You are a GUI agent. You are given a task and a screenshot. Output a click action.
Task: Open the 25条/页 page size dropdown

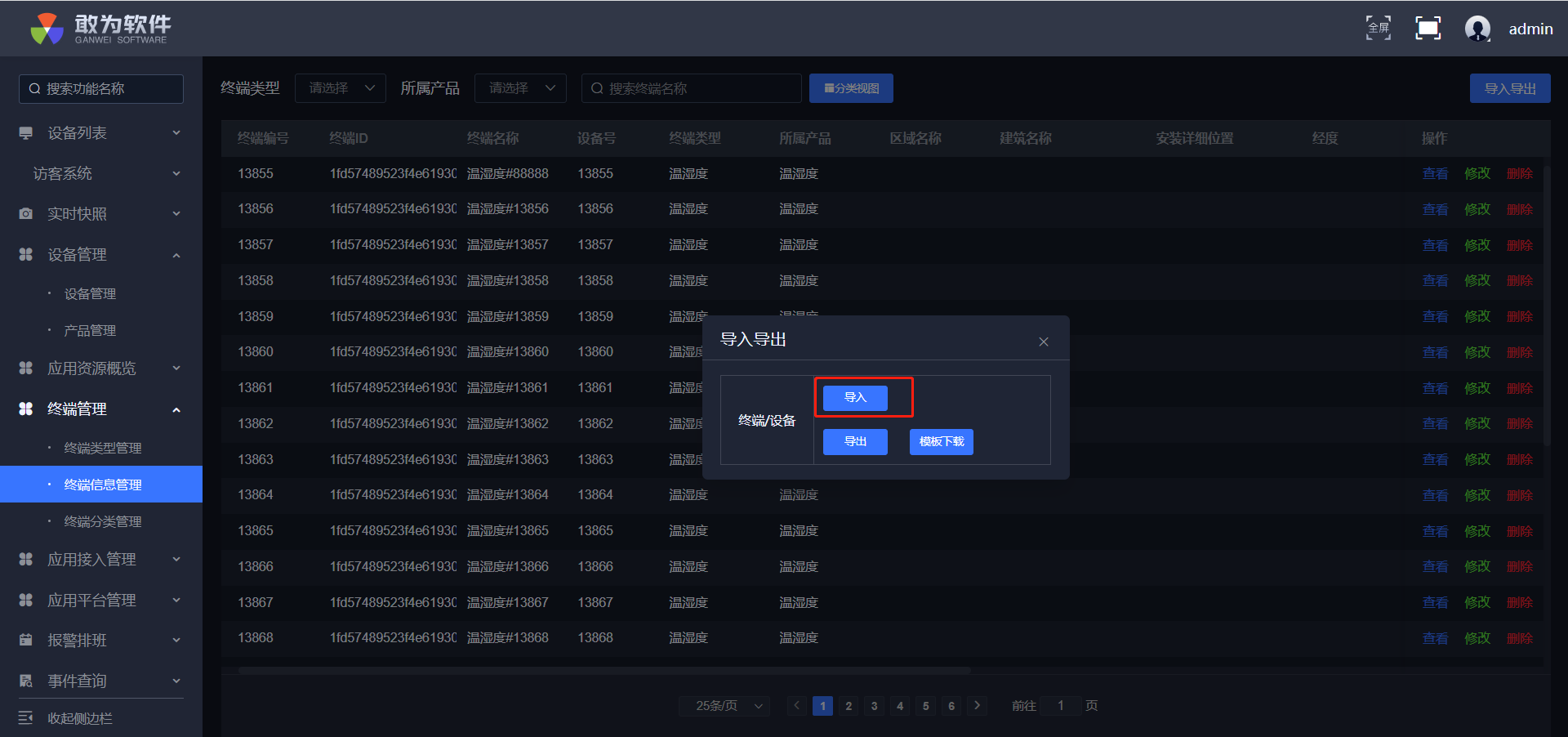724,706
